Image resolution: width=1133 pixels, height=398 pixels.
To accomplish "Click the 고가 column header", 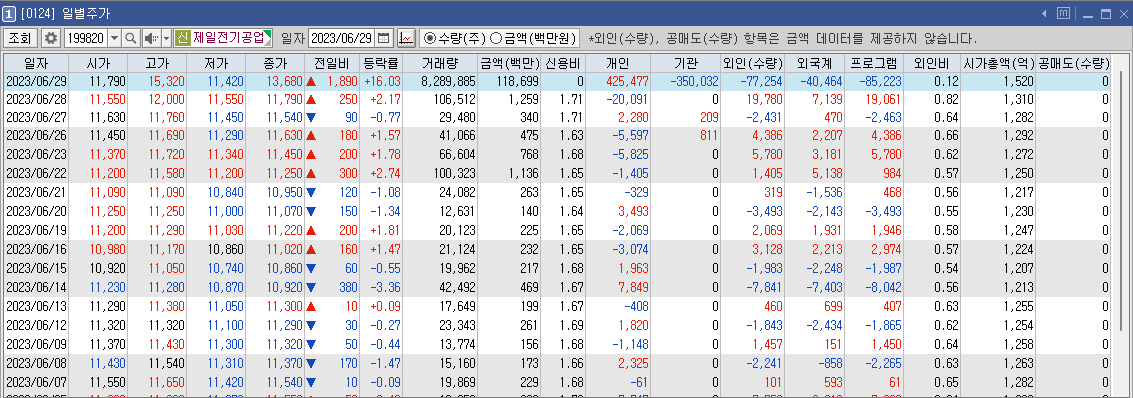I will click(156, 63).
